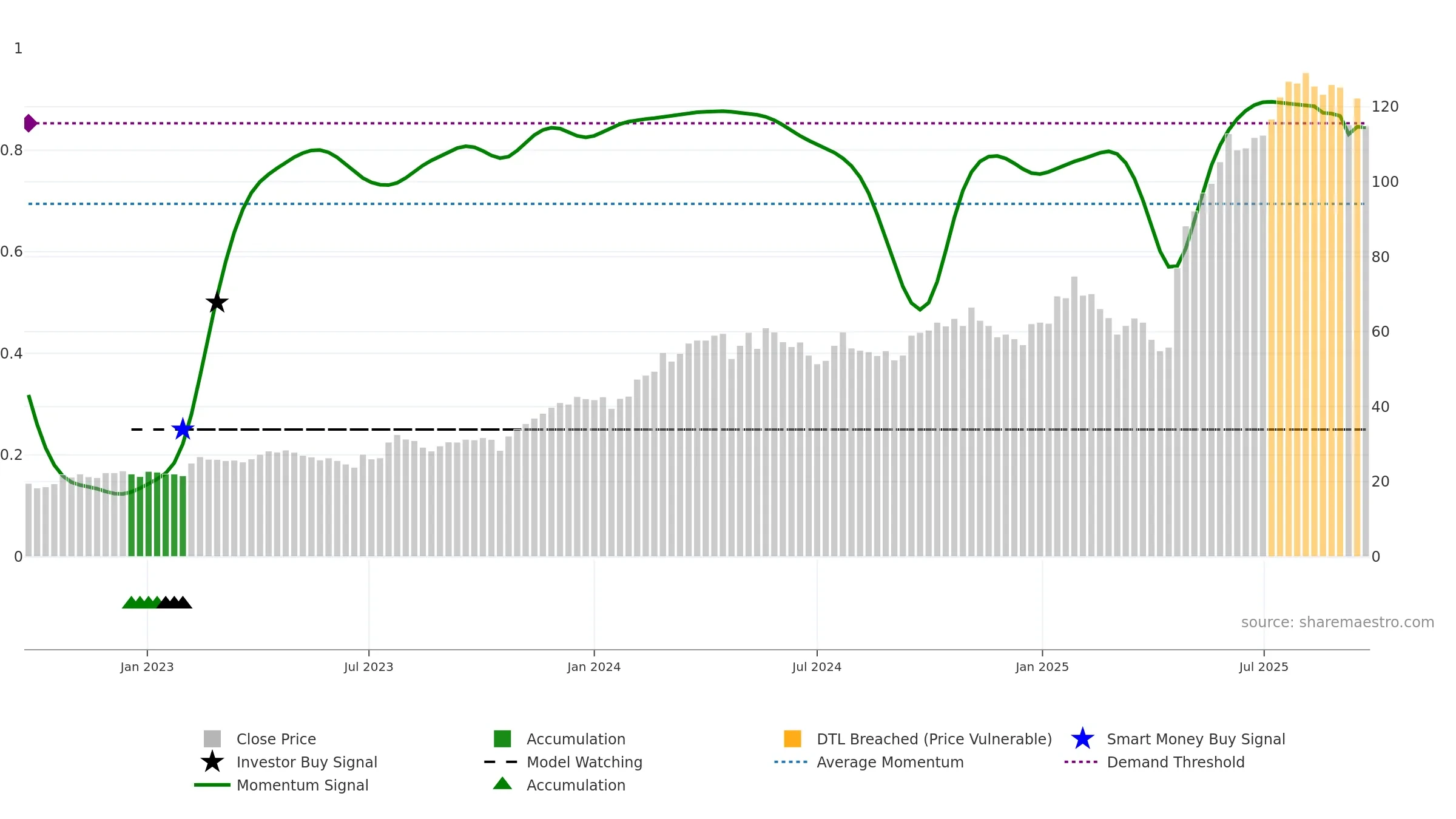
Task: Click black triangles below the chart
Action: pos(175,602)
